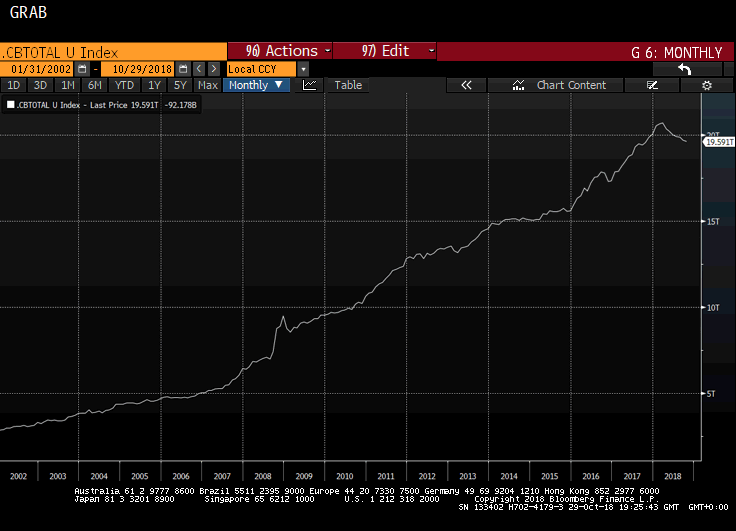Click the .CBTOTAL U Index security field
This screenshot has height=531, width=736.
[x=113, y=52]
